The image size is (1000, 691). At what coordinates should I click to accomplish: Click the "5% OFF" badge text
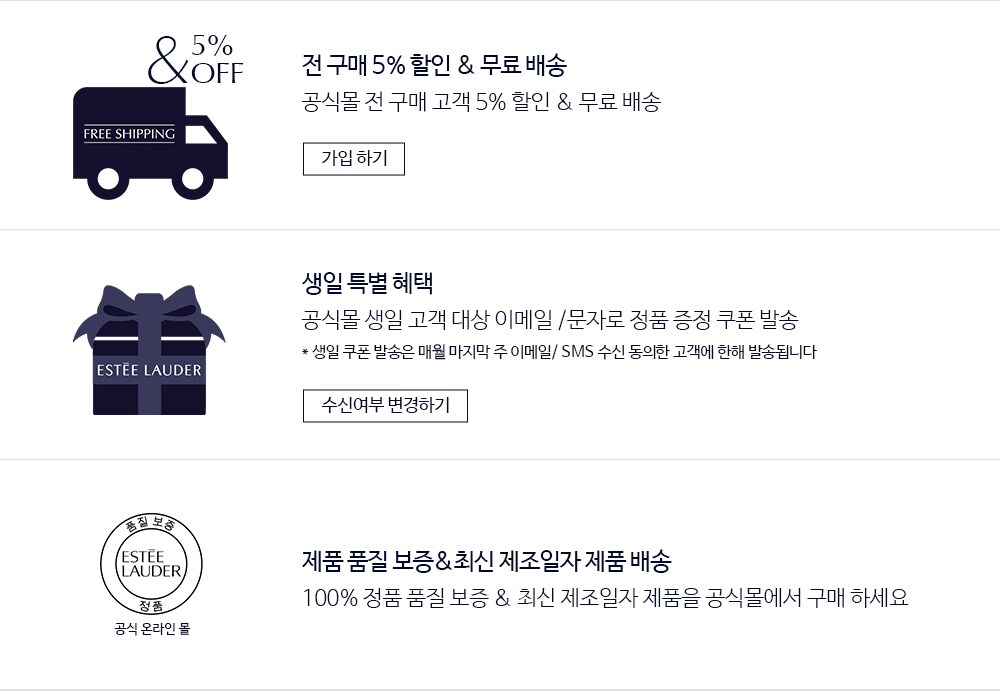[x=216, y=60]
